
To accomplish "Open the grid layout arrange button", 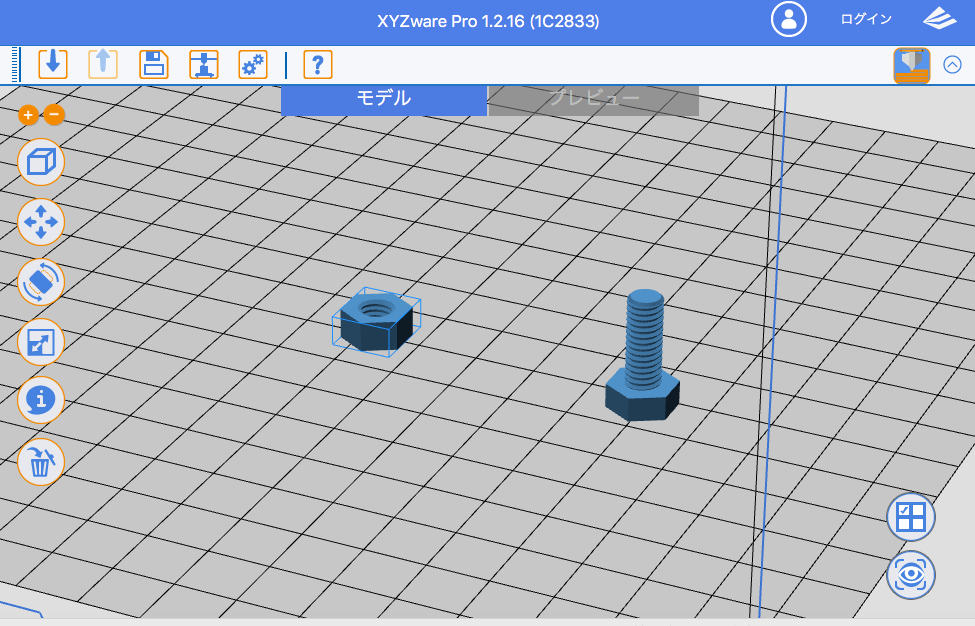I will (x=911, y=517).
